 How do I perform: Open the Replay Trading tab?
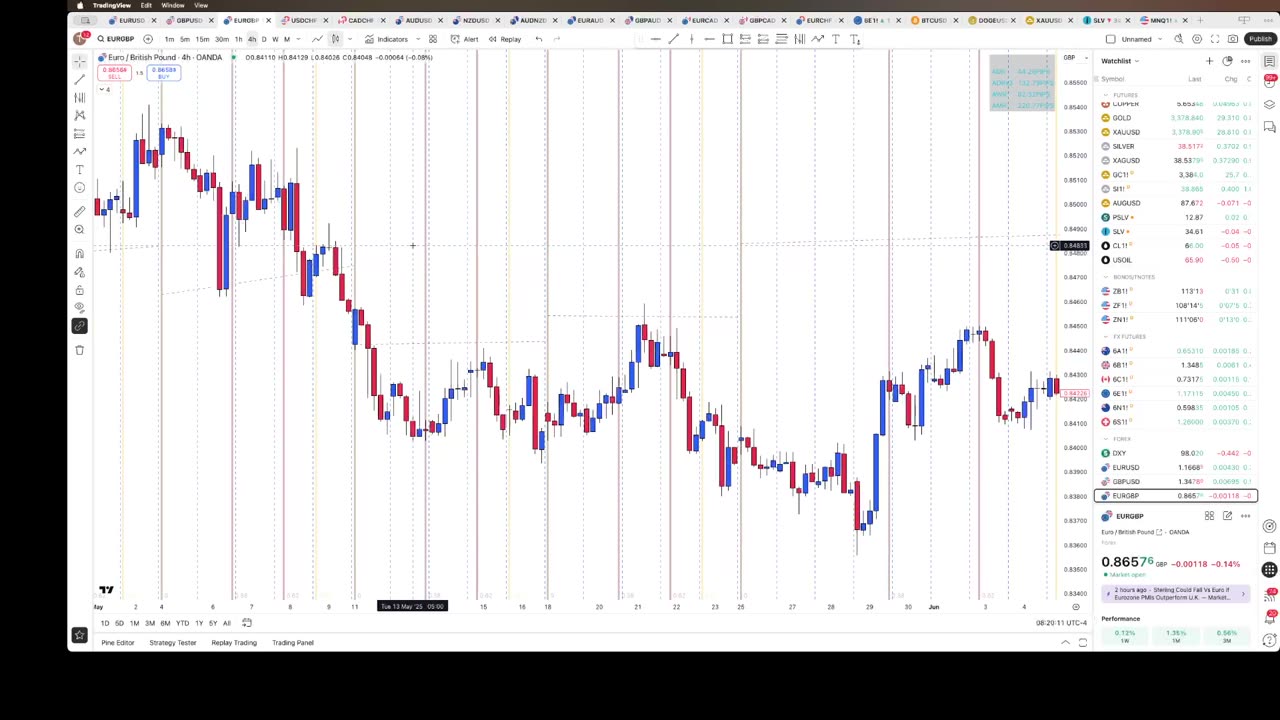pyautogui.click(x=234, y=643)
